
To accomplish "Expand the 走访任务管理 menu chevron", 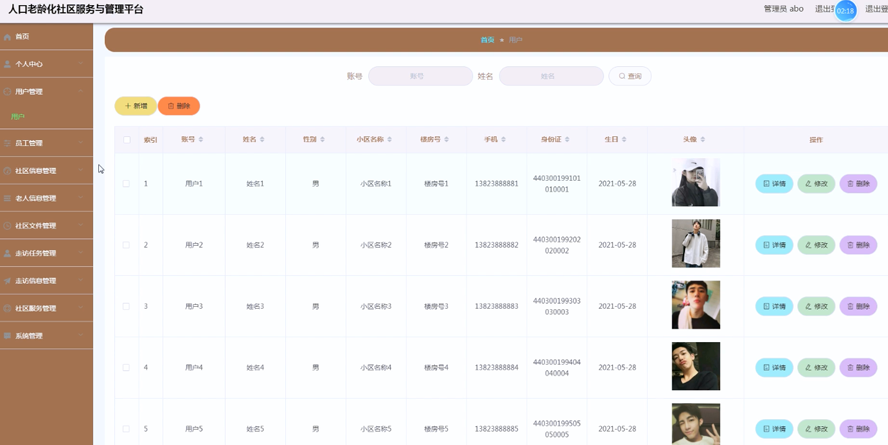I will [x=81, y=253].
